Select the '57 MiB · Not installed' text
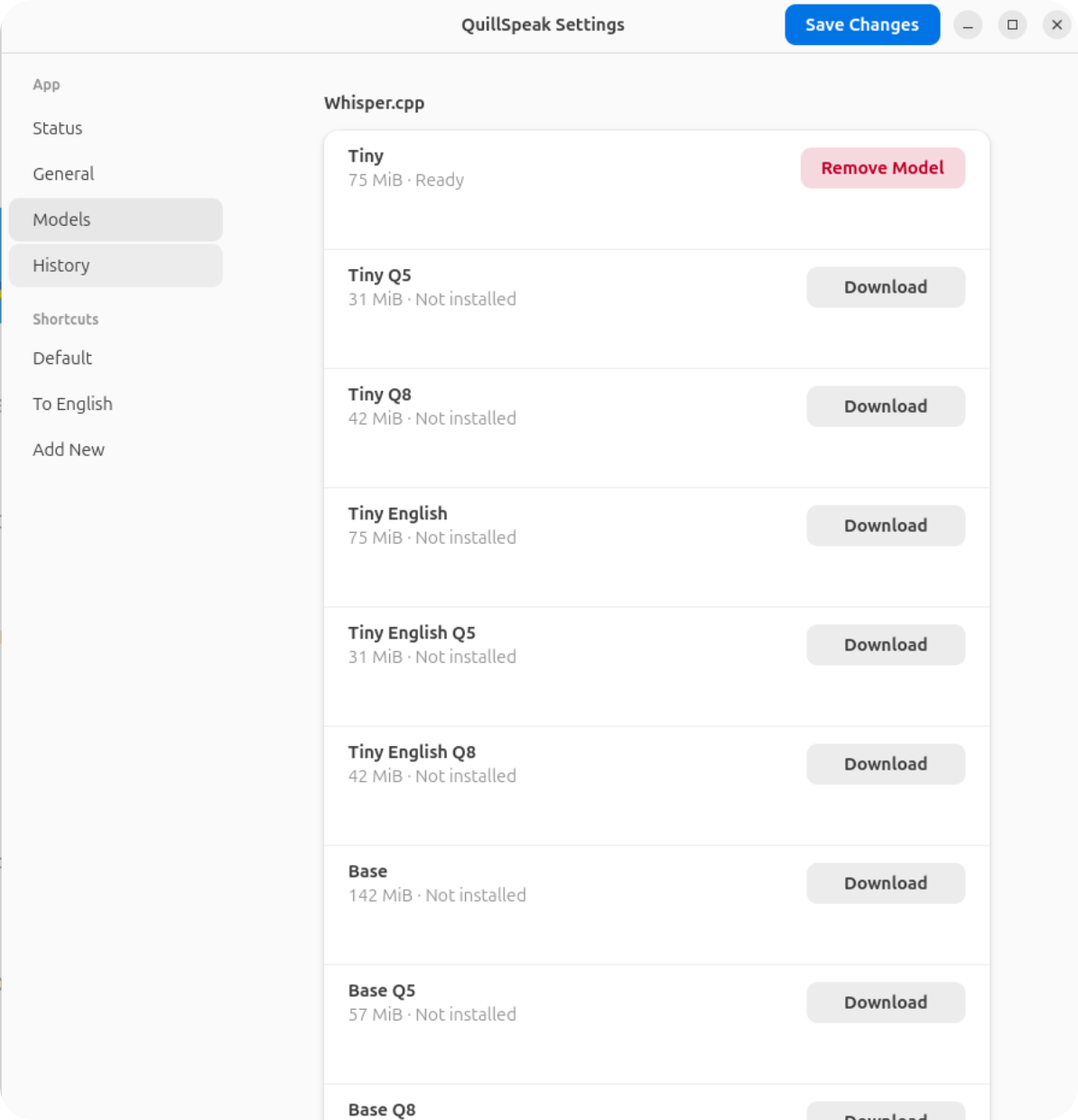The width and height of the screenshot is (1078, 1120). (x=432, y=1014)
